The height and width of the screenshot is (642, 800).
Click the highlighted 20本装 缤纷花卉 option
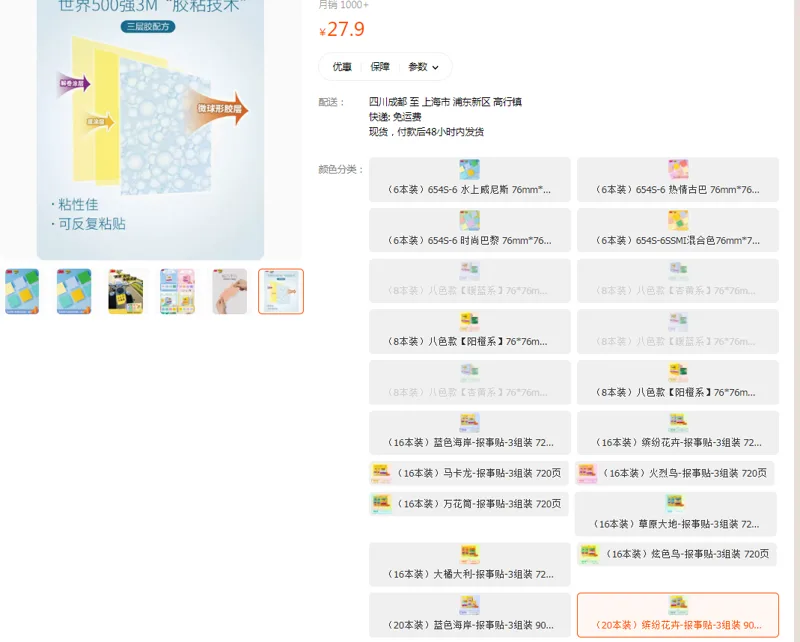(x=678, y=615)
